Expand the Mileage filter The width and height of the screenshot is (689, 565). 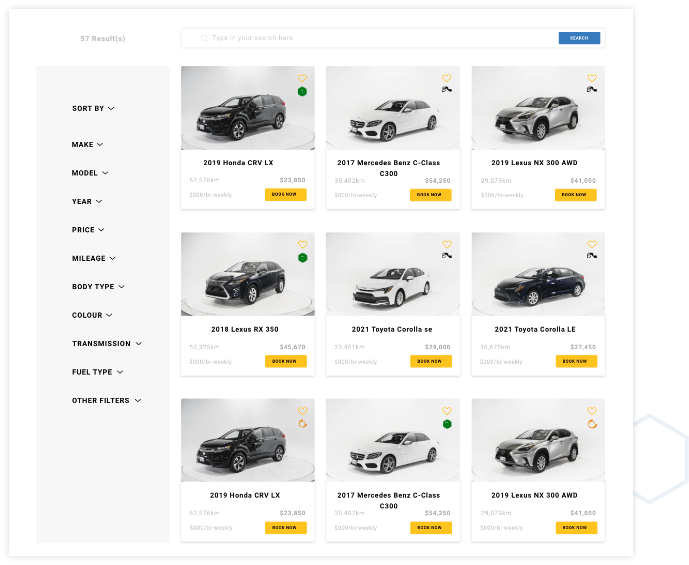(x=93, y=259)
